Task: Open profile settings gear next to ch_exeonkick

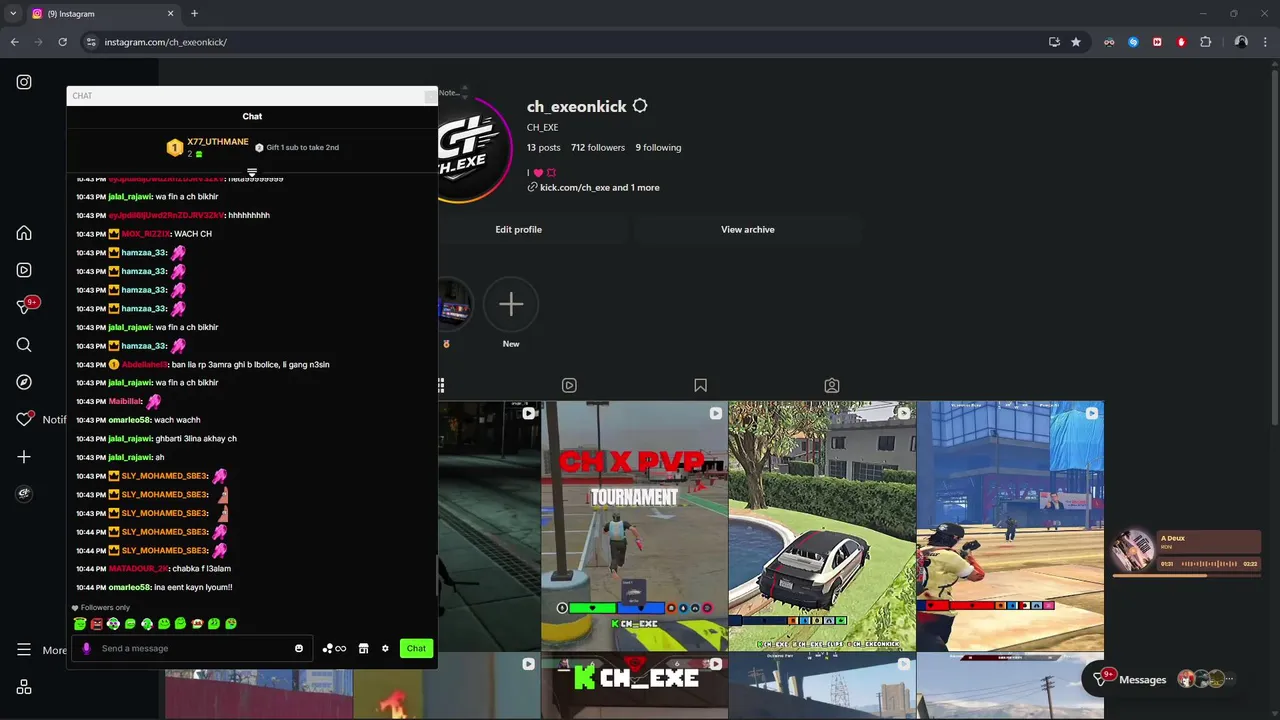Action: click(x=640, y=106)
